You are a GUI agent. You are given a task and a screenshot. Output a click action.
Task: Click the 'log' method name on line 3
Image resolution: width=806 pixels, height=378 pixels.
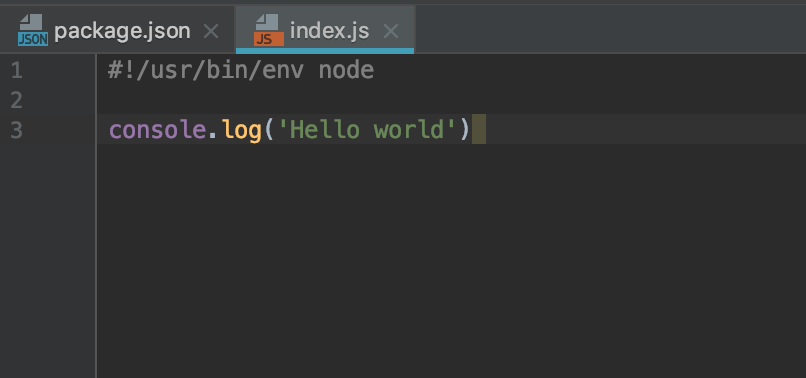click(242, 131)
